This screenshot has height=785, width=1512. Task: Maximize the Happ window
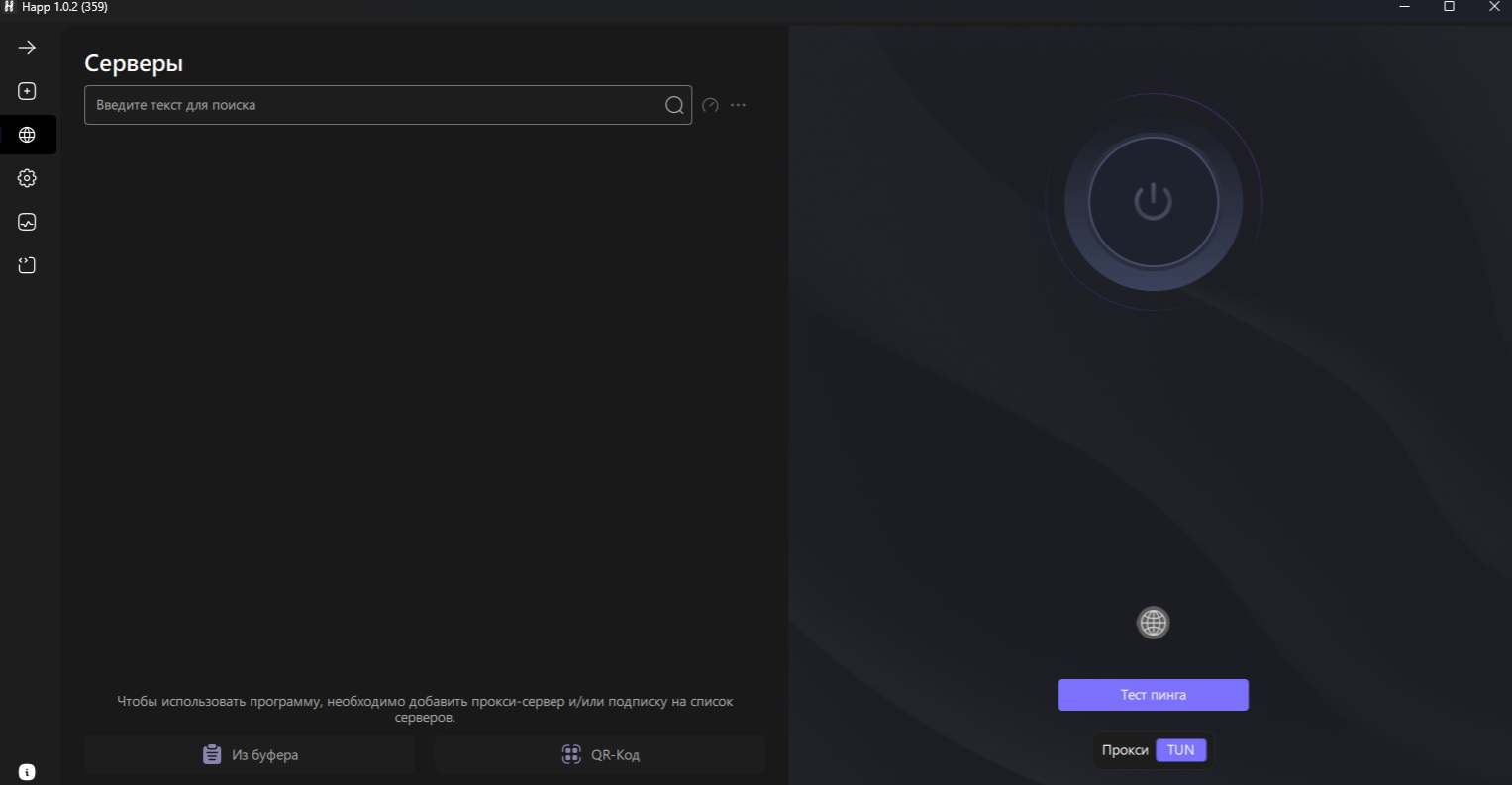1449,7
